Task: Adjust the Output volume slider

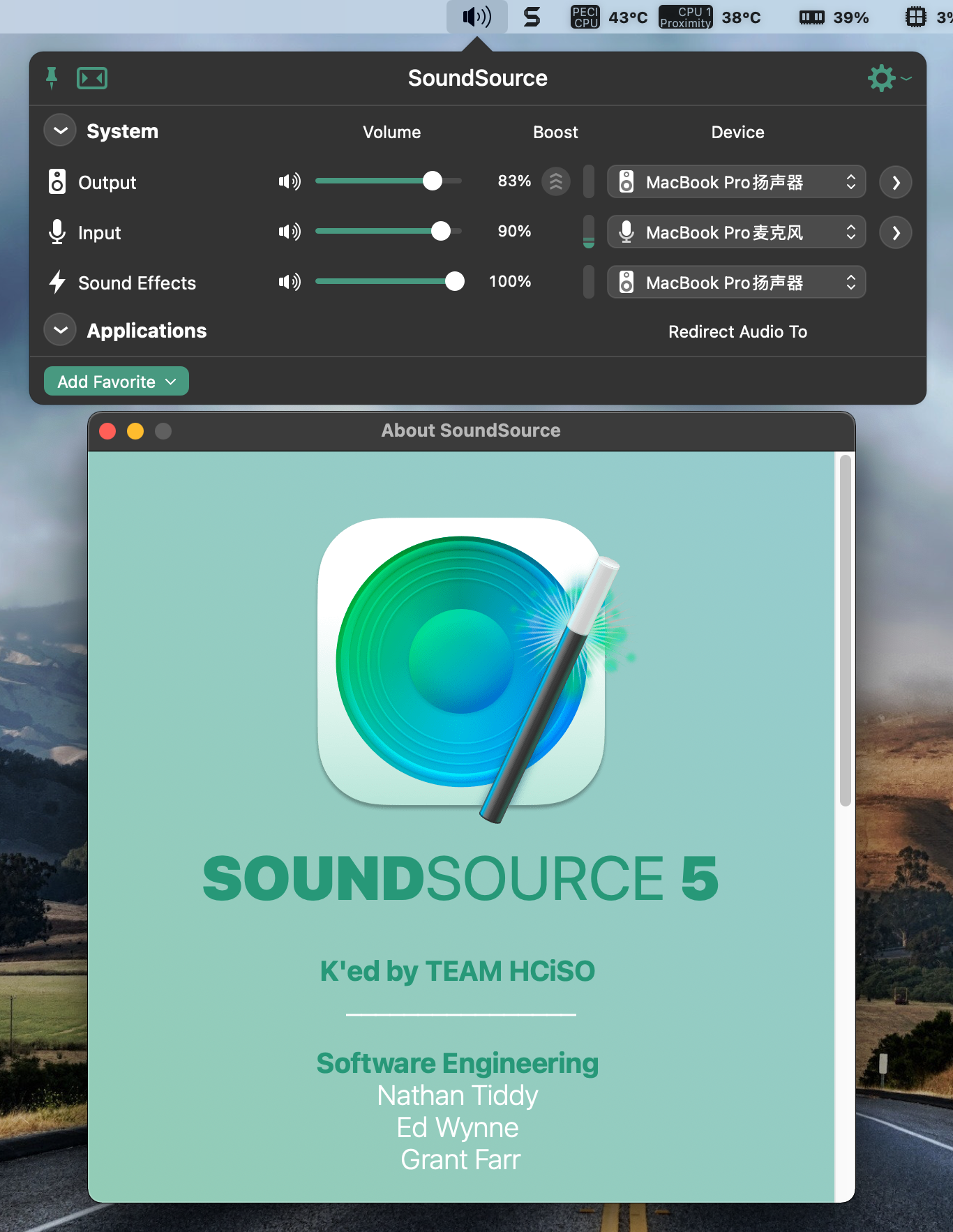Action: pos(389,181)
